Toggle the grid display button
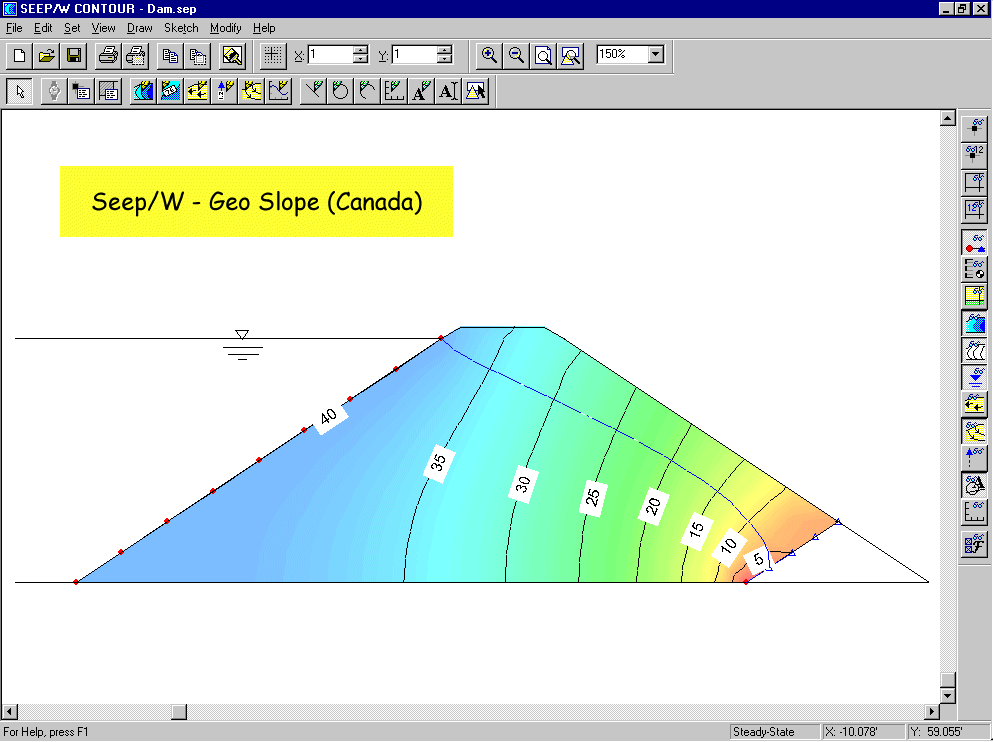993x742 pixels. coord(270,55)
